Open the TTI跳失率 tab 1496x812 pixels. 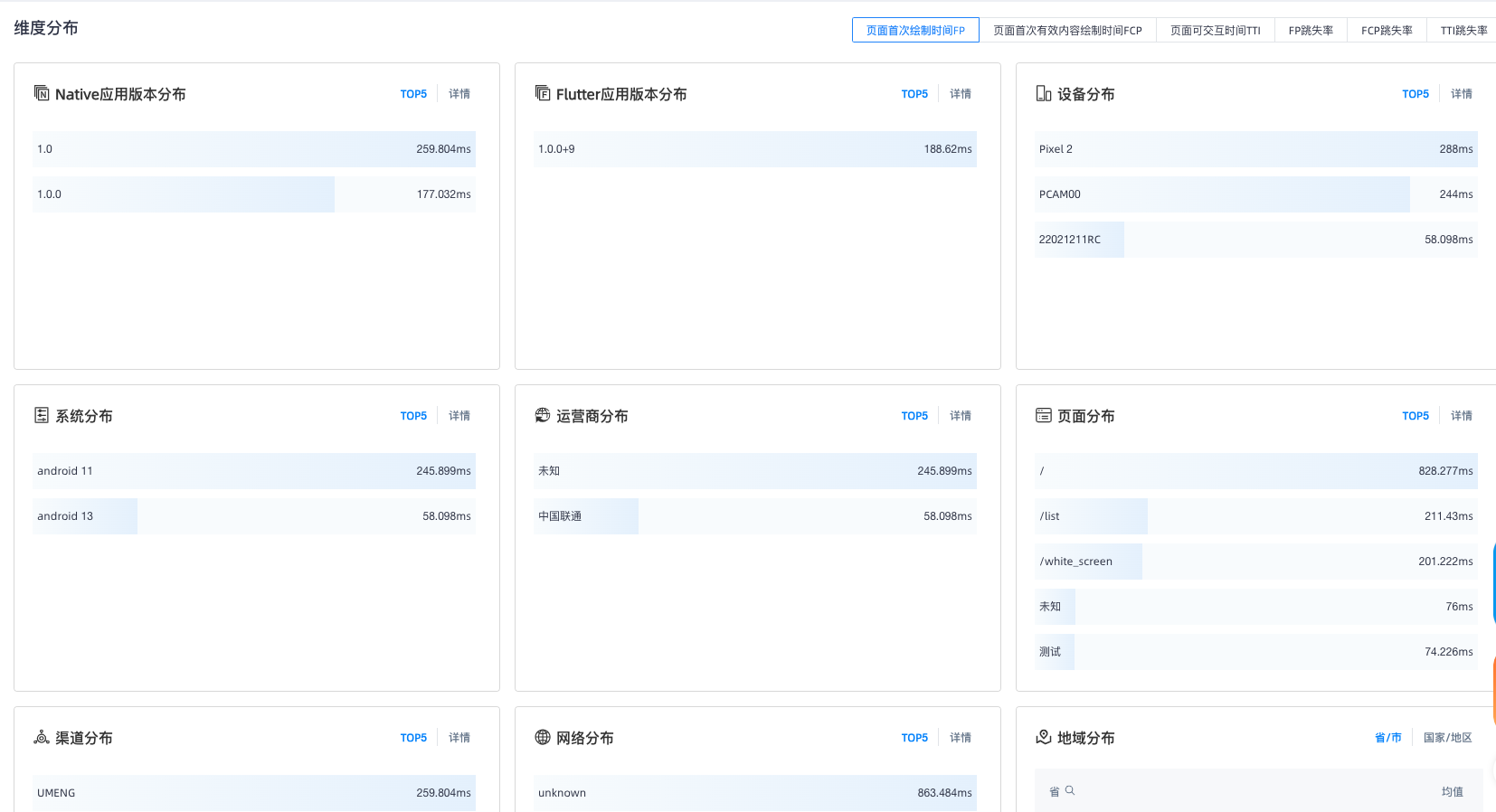click(1463, 30)
